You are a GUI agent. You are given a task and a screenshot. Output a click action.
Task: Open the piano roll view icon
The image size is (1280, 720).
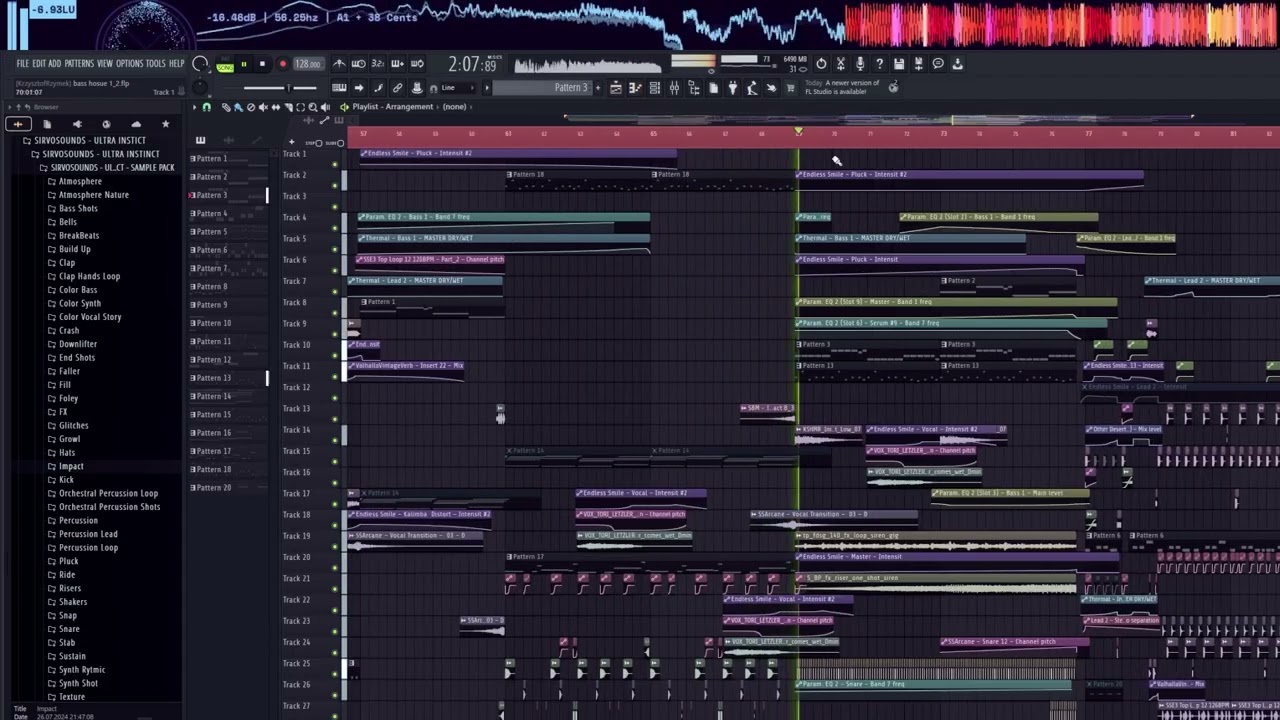(635, 88)
